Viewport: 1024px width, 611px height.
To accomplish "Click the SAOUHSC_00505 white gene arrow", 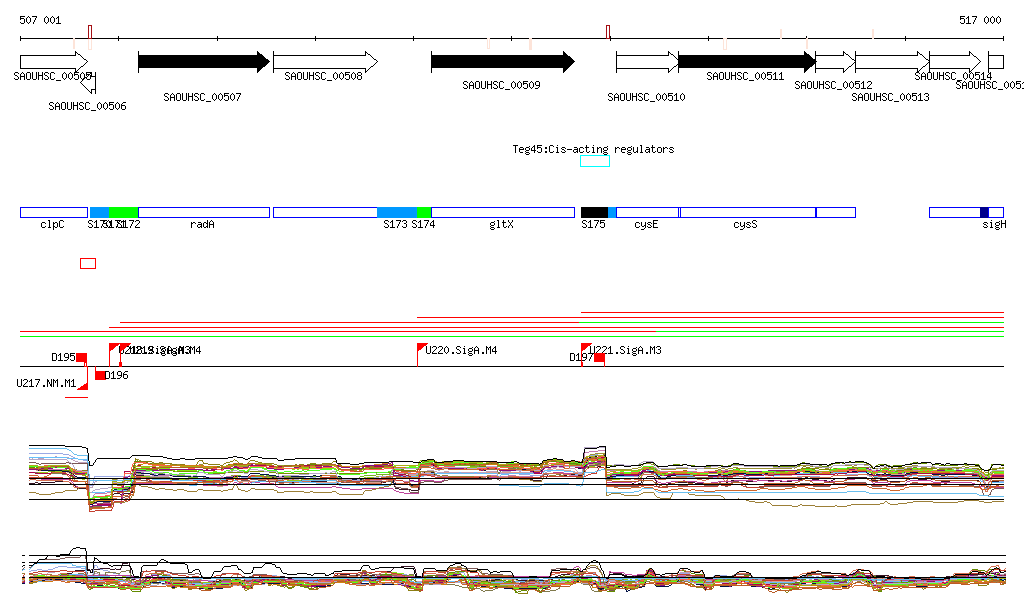I will (x=54, y=62).
